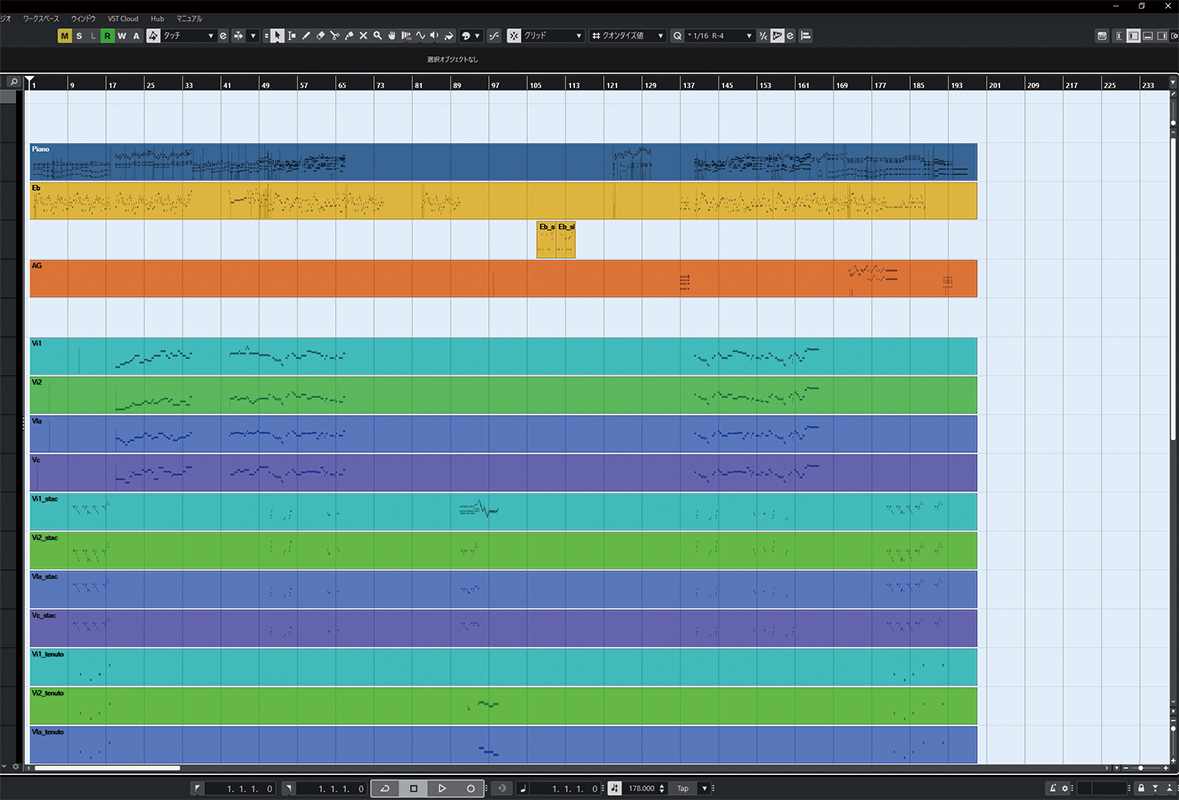Toggle the lower zone visibility button
The height and width of the screenshot is (800, 1179).
pos(1147,36)
